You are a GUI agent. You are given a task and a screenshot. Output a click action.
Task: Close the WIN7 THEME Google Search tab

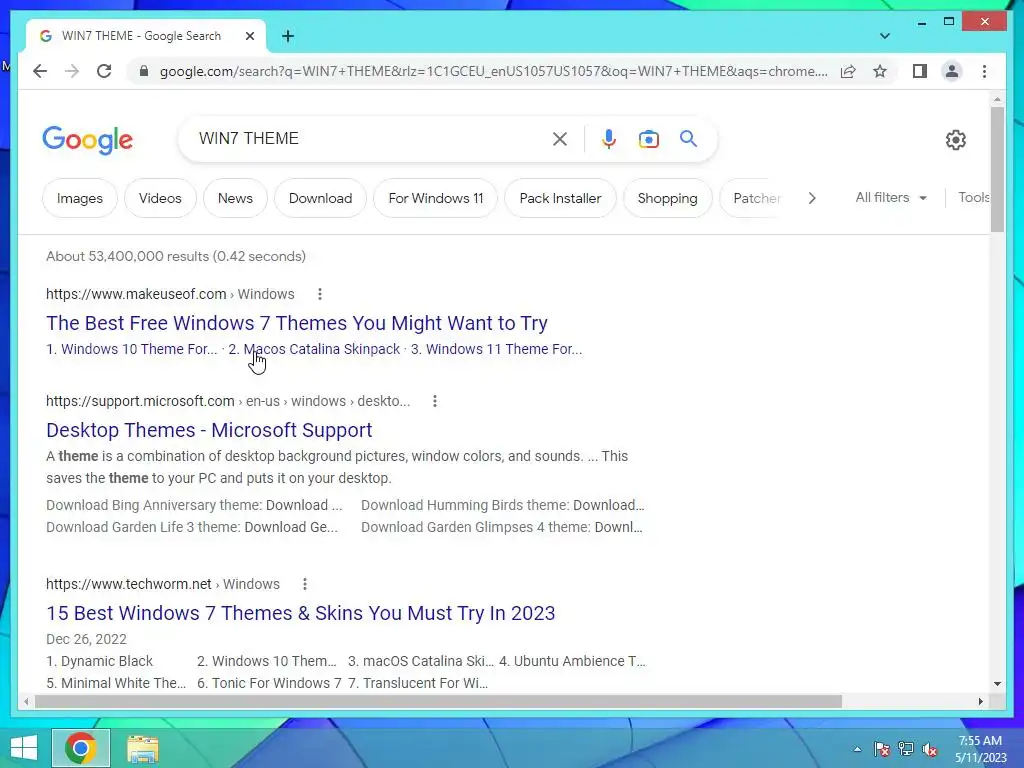coord(249,36)
